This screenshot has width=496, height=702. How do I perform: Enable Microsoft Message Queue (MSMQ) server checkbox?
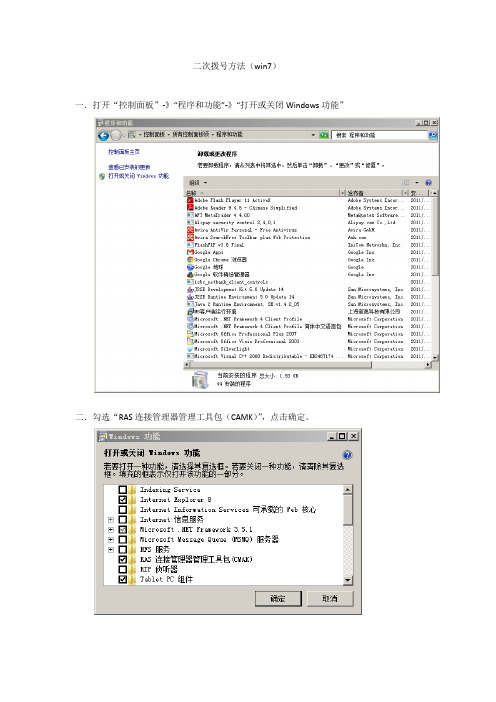click(x=123, y=539)
